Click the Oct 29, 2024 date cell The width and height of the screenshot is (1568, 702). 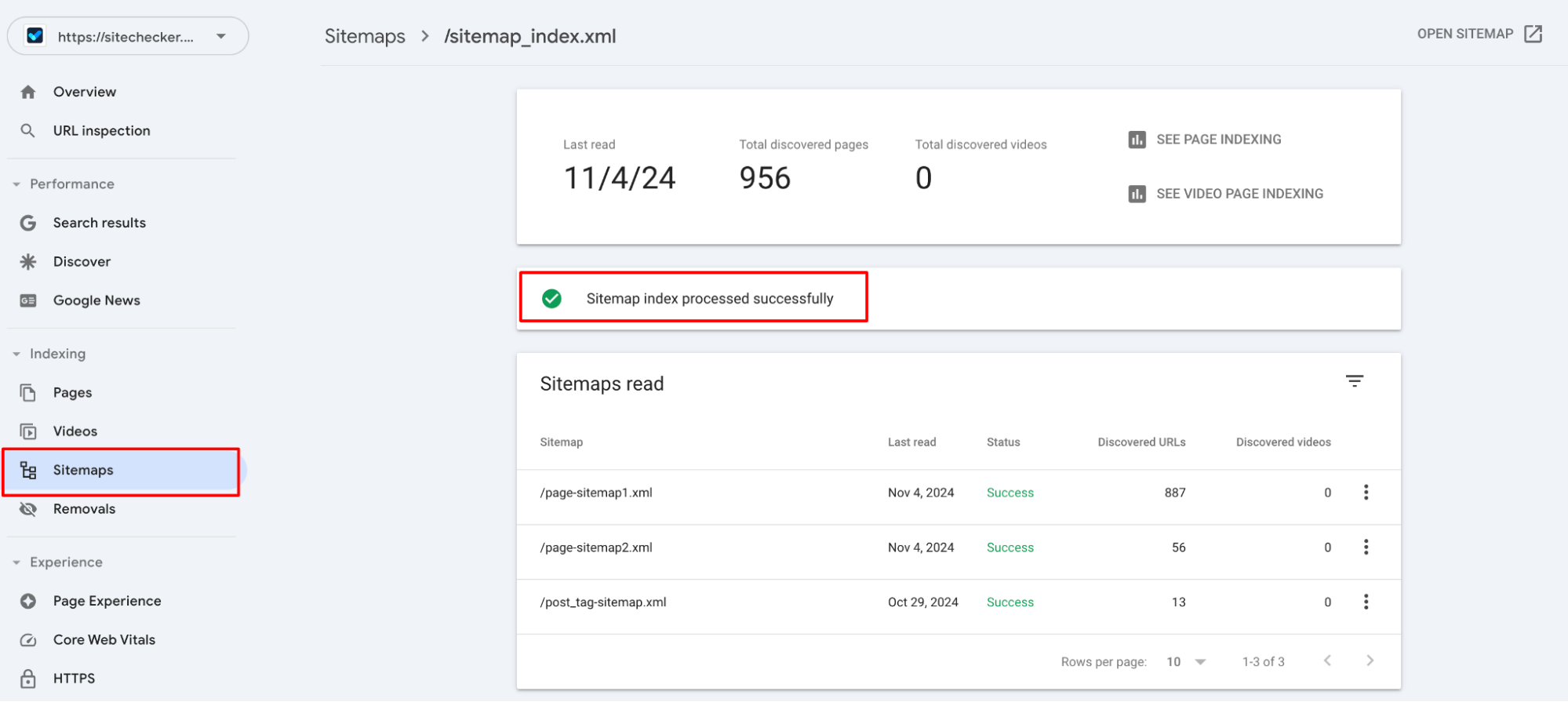point(923,602)
